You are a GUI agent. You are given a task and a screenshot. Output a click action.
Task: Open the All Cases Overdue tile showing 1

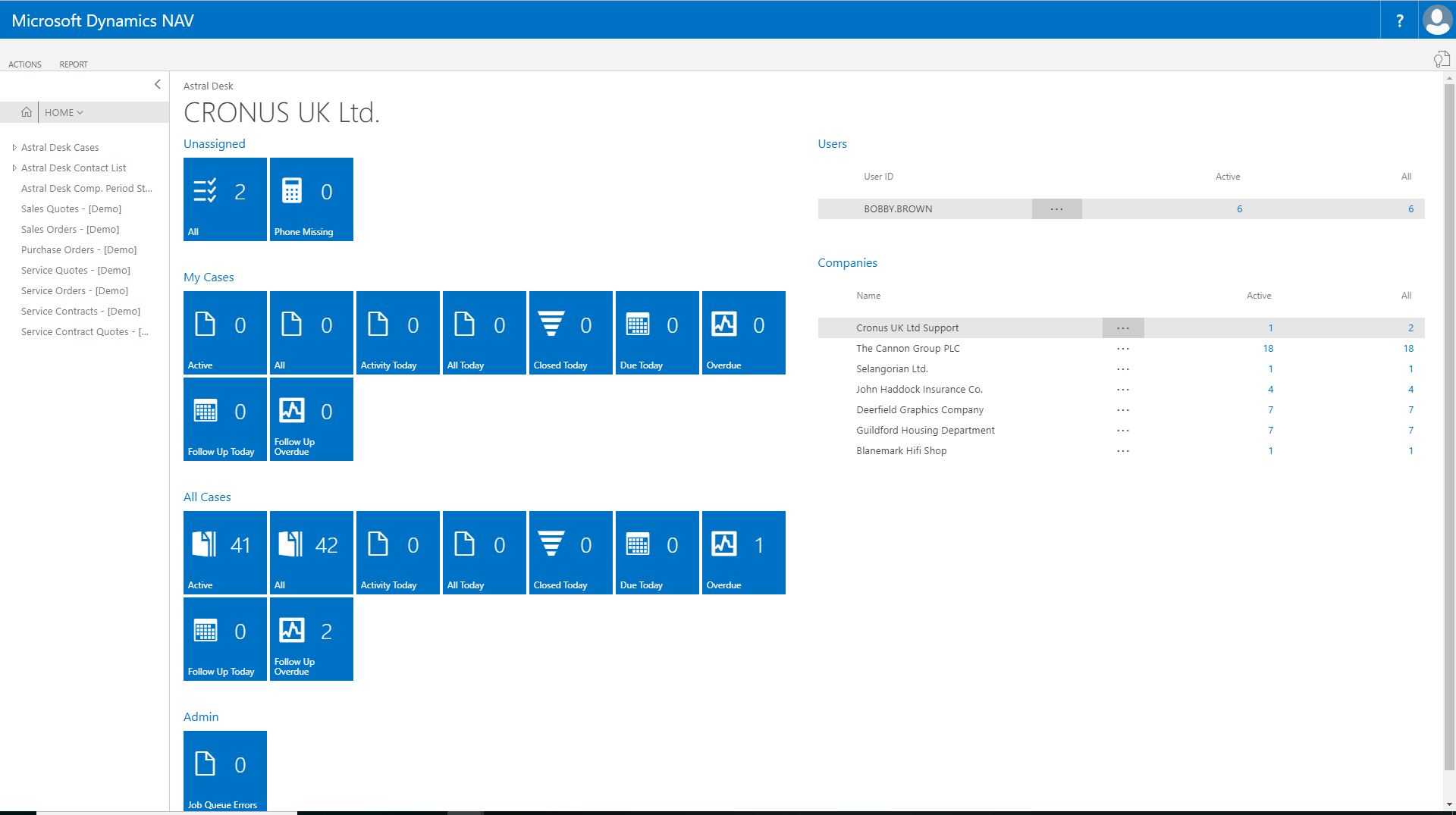pyautogui.click(x=744, y=553)
